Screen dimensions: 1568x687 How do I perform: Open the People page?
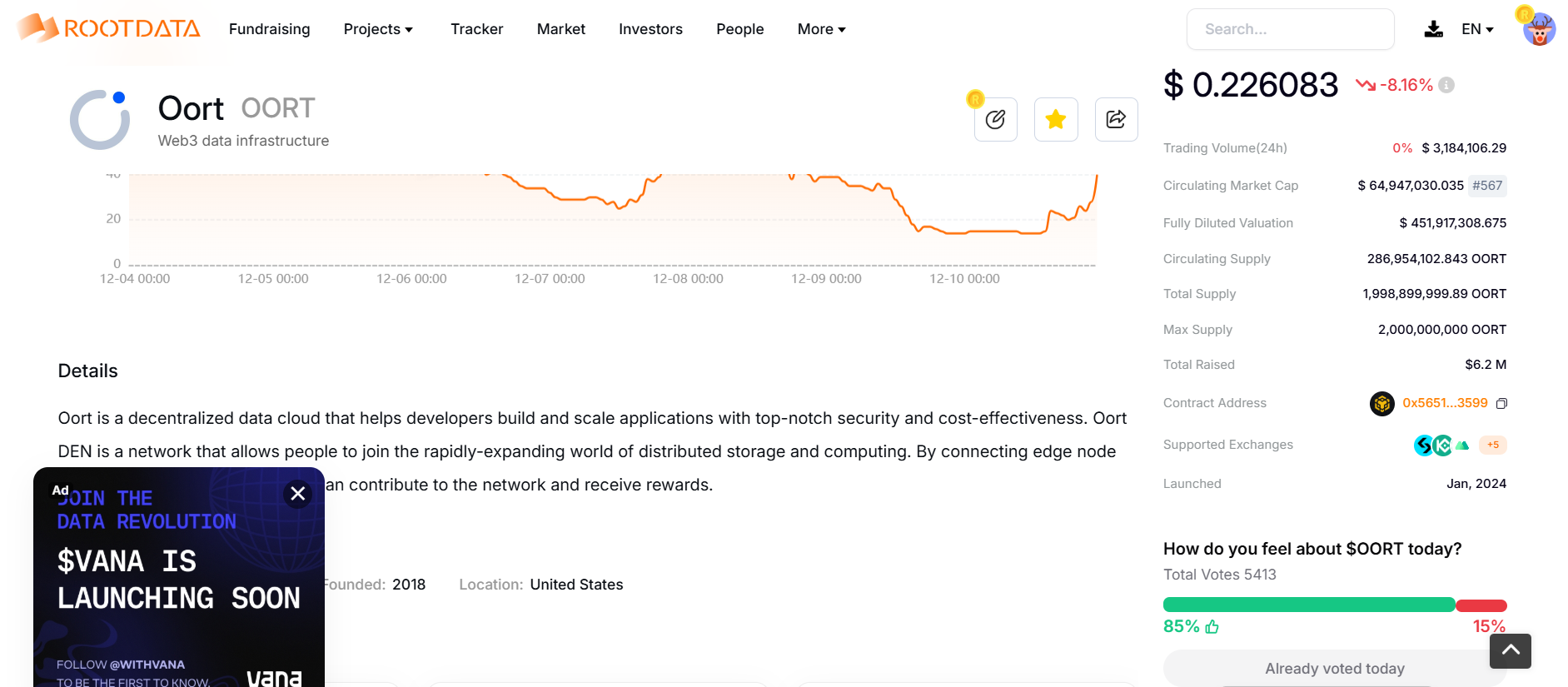click(x=740, y=29)
